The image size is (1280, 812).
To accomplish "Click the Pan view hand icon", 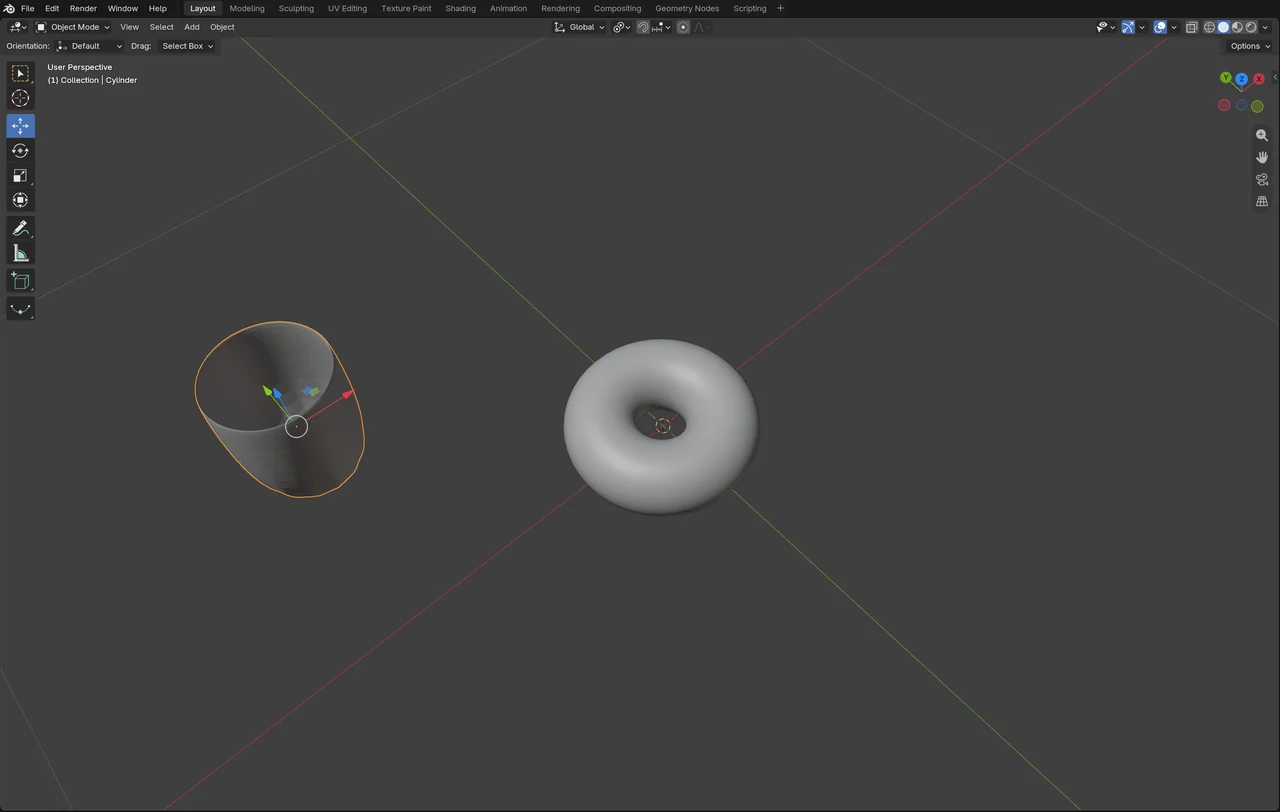I will coord(1262,157).
